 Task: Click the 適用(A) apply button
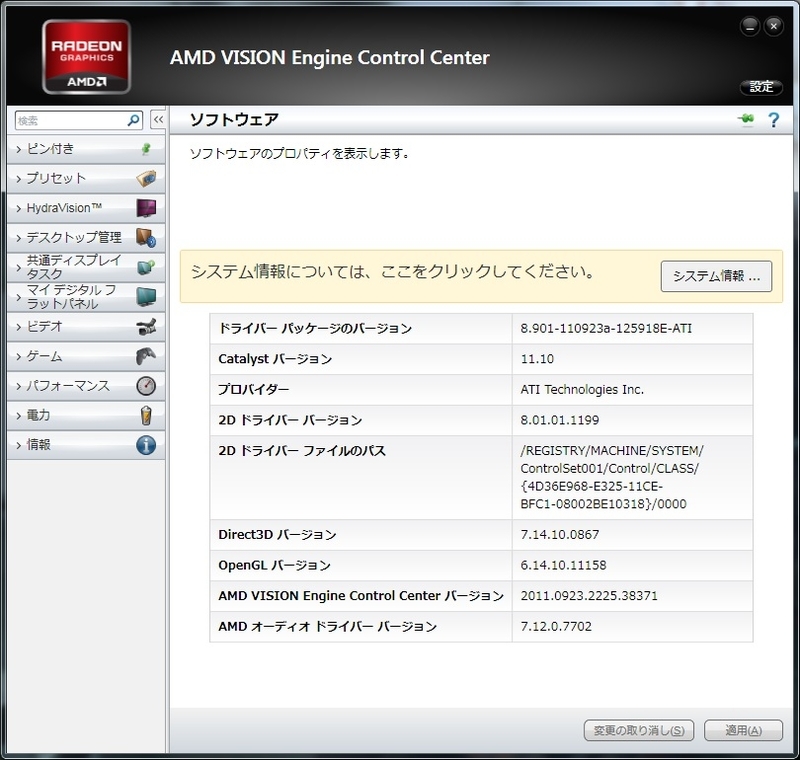[743, 730]
